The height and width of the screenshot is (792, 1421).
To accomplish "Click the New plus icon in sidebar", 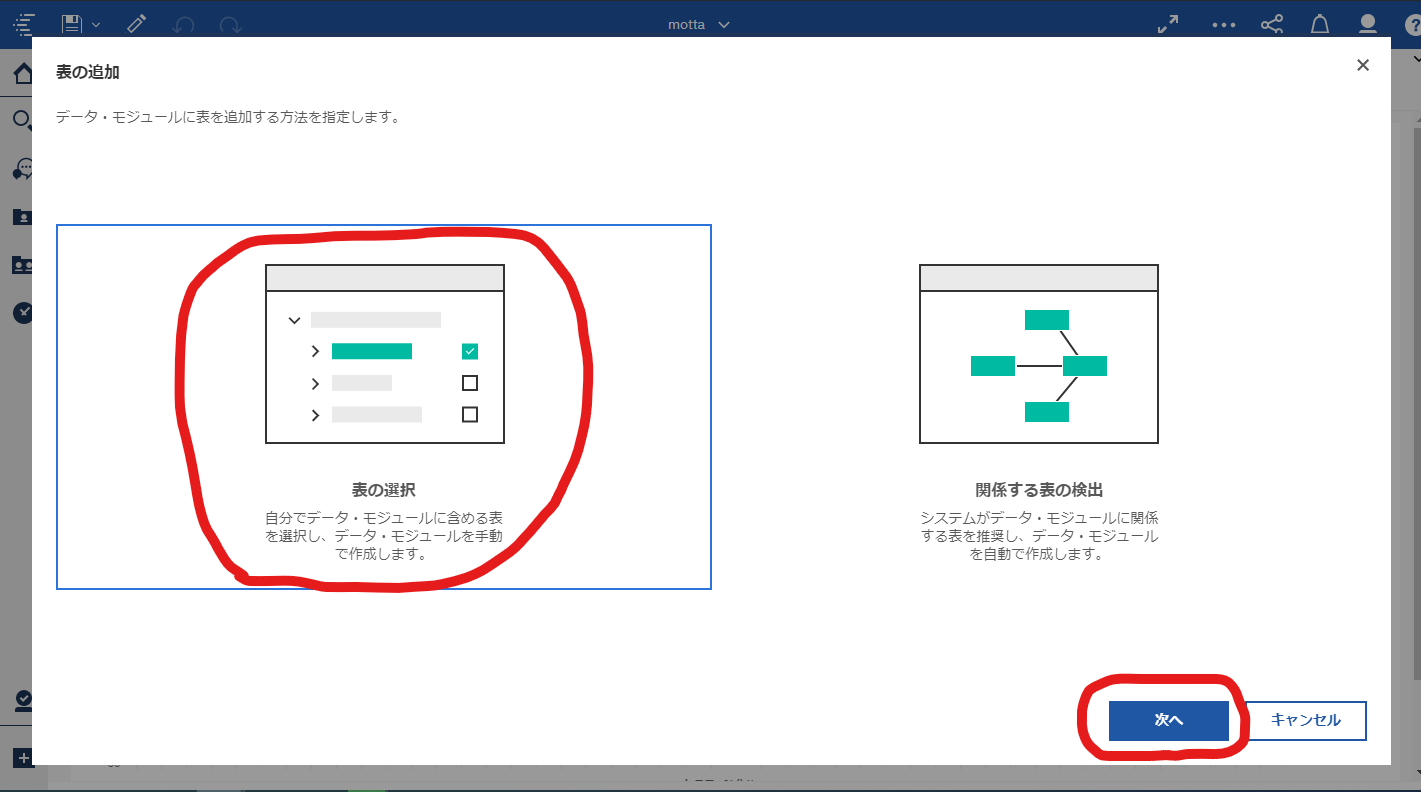I will pos(22,758).
